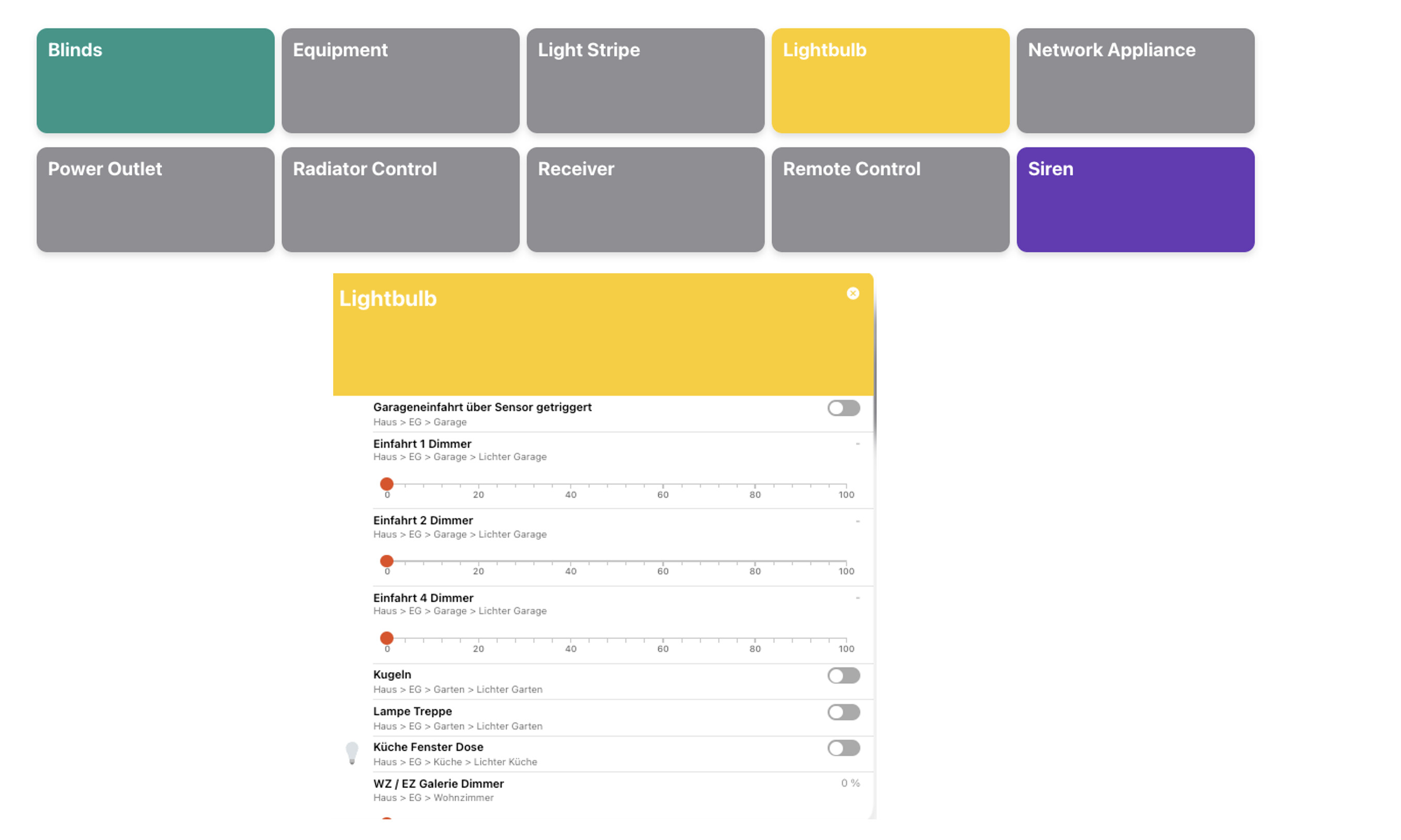Open the Network Appliance tile
The width and height of the screenshot is (1401, 840).
pos(1135,81)
